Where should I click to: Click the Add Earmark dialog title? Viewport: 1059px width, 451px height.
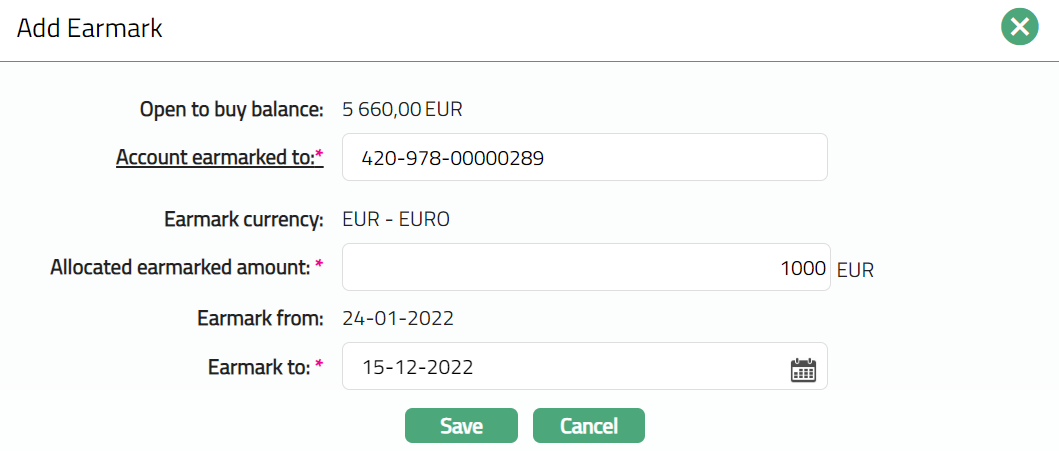point(90,29)
